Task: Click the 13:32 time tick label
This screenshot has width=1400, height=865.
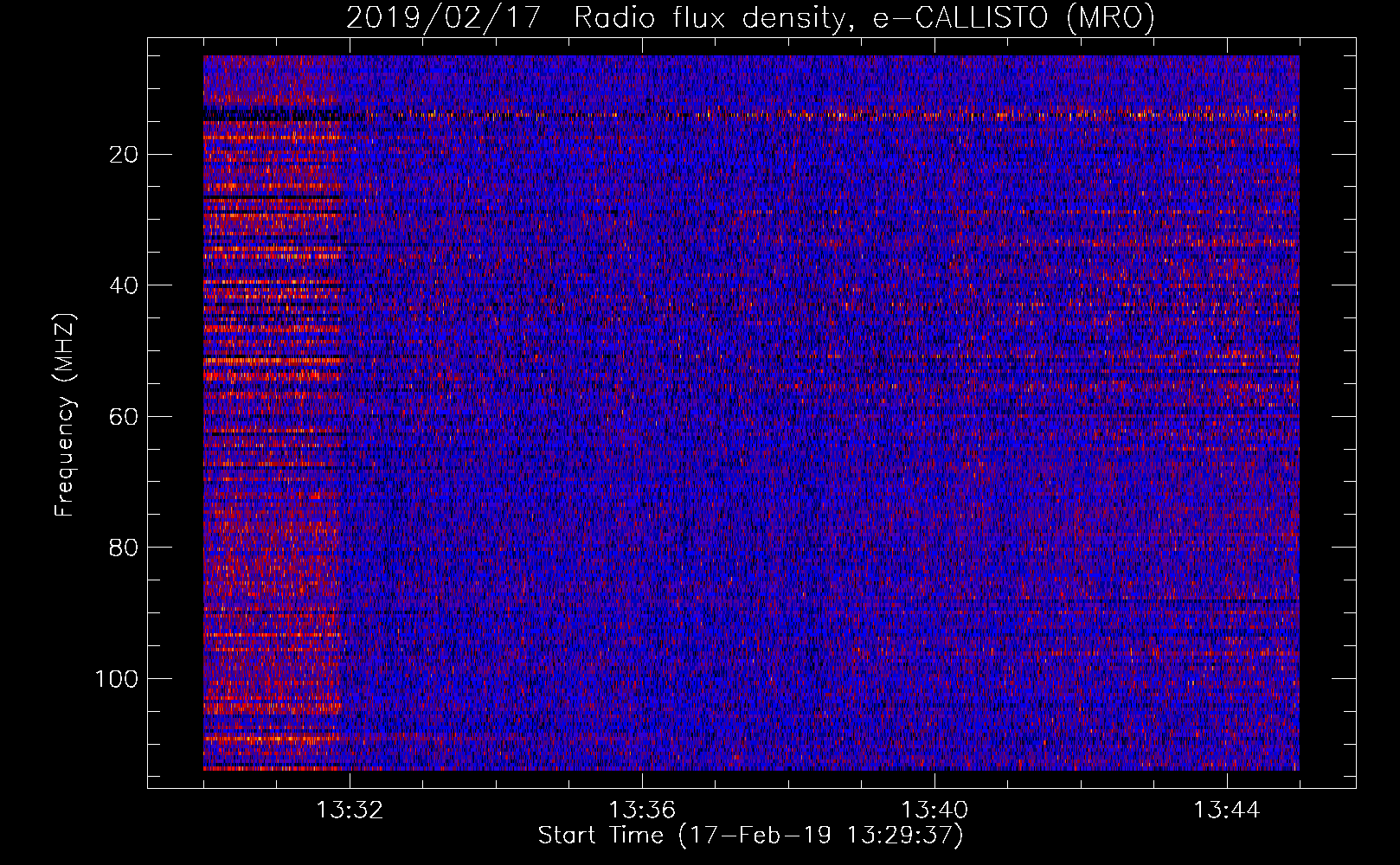Action: 350,811
